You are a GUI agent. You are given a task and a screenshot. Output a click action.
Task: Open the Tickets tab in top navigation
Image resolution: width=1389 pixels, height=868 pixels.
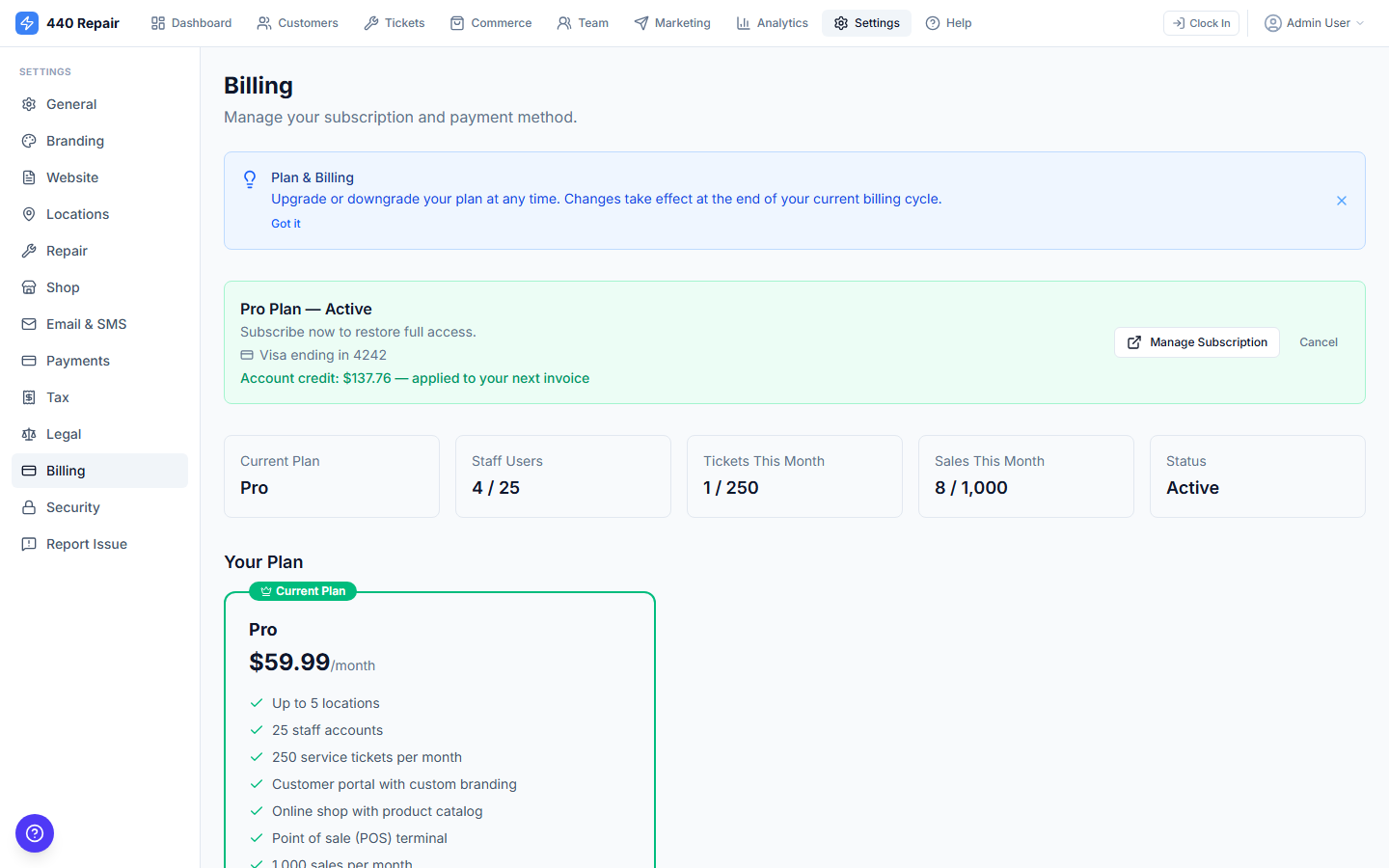pos(394,22)
